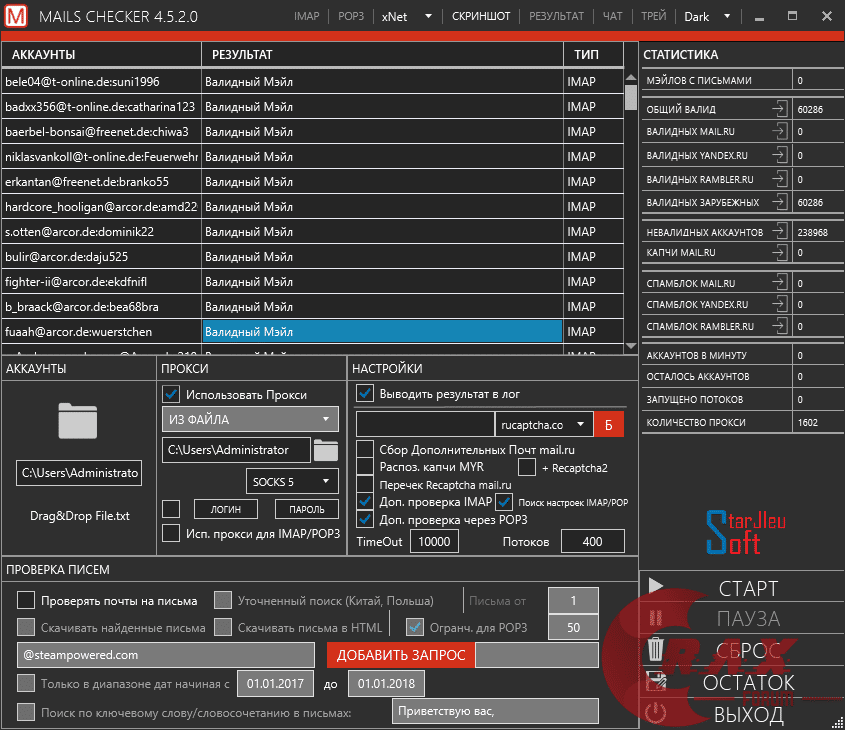Click the red Б balance button
Image resolution: width=845 pixels, height=730 pixels.
point(609,424)
